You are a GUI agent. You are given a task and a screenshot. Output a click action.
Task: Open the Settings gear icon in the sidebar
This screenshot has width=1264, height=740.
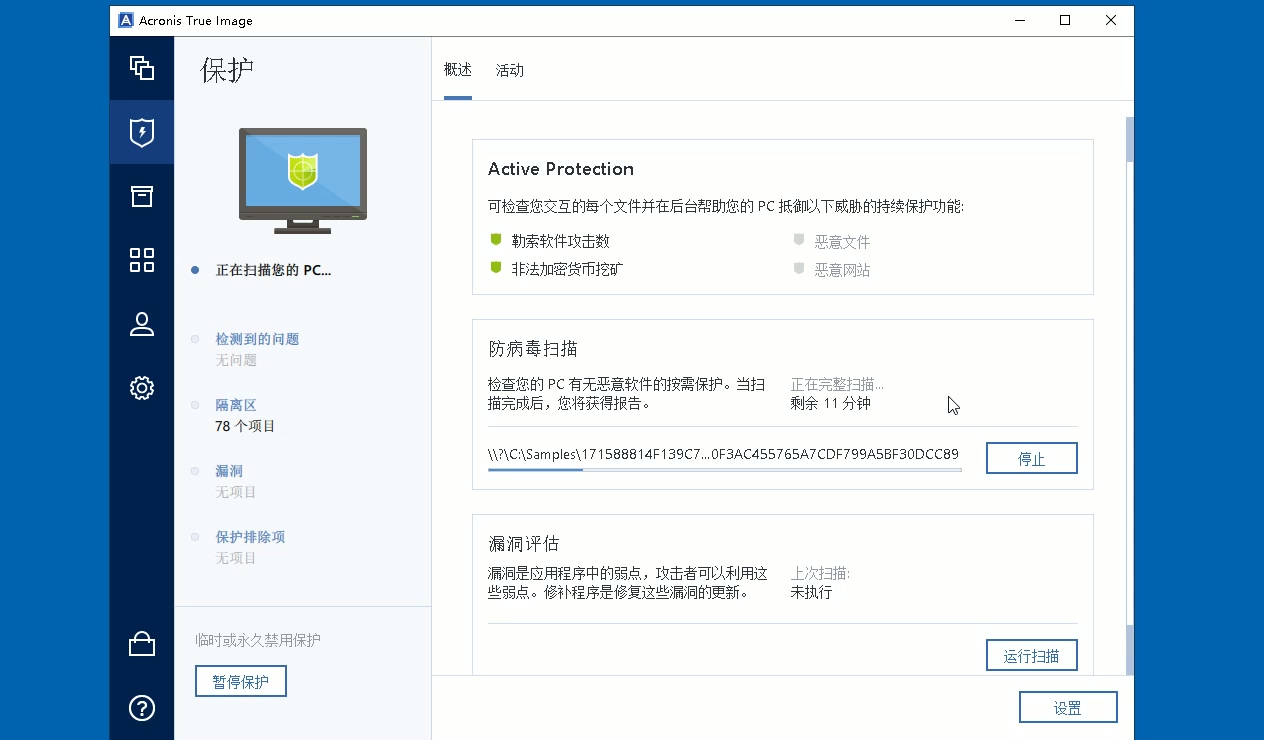tap(142, 388)
